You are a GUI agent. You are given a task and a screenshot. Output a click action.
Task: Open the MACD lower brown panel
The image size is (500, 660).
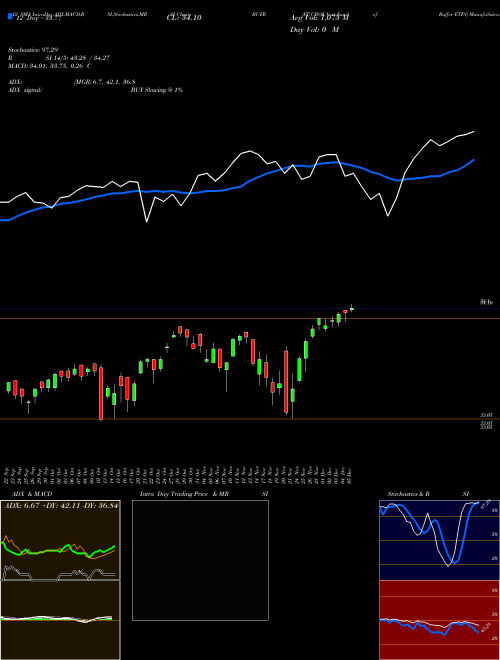click(60, 620)
